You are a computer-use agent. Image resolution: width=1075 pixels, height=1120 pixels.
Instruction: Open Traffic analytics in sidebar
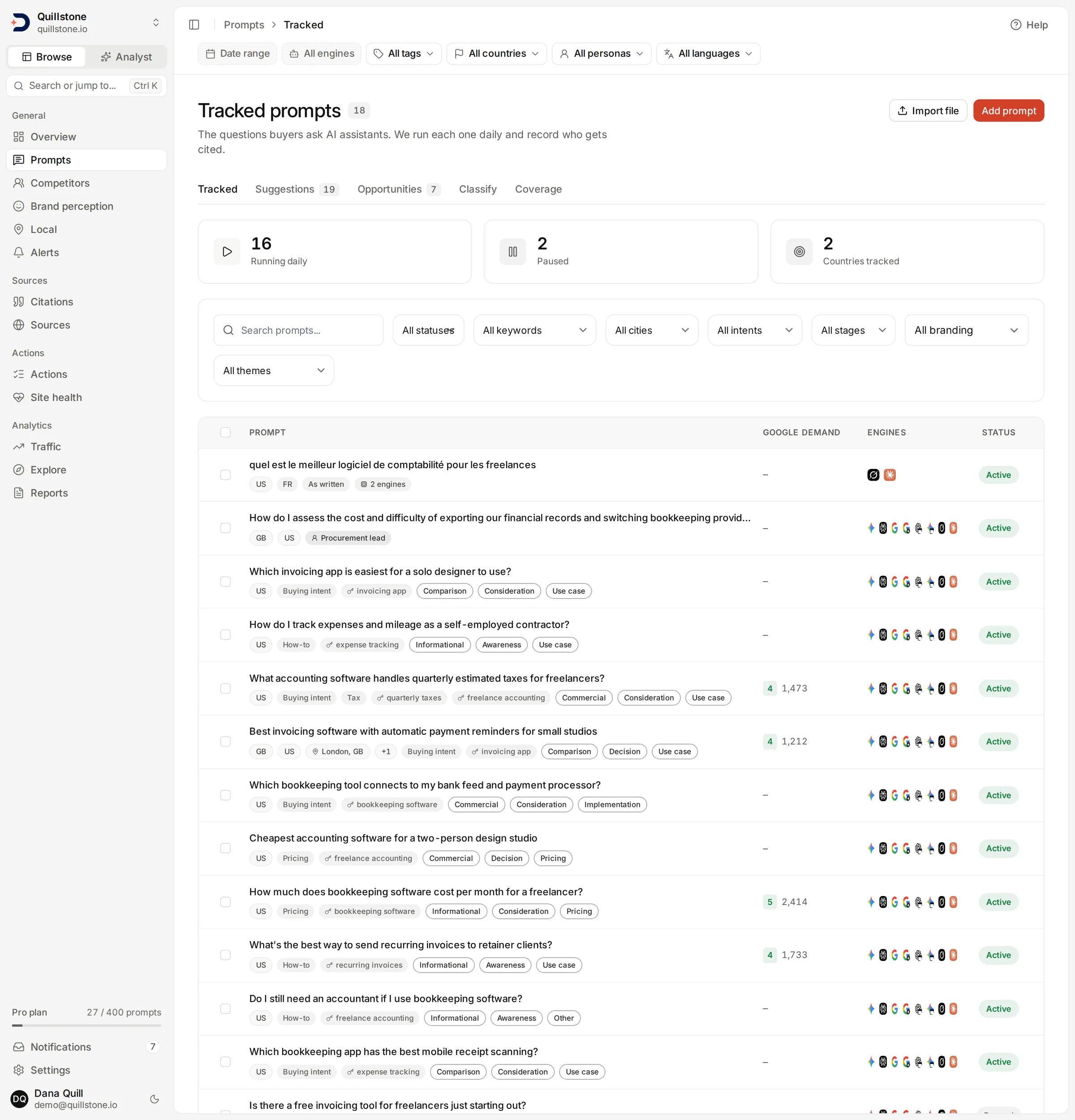click(x=86, y=447)
